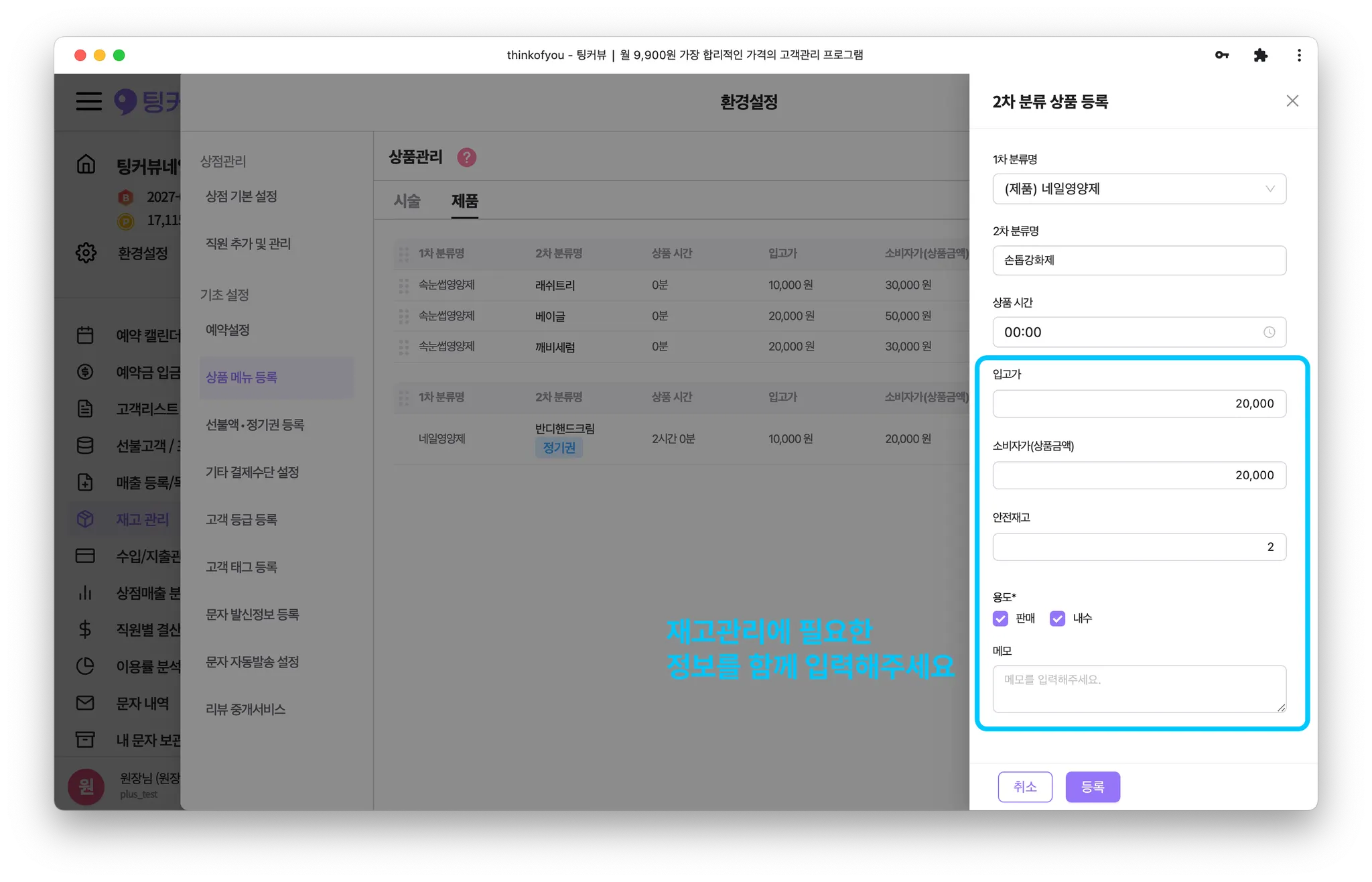The width and height of the screenshot is (1372, 882).
Task: Switch to the 시술 tab
Action: tap(407, 201)
